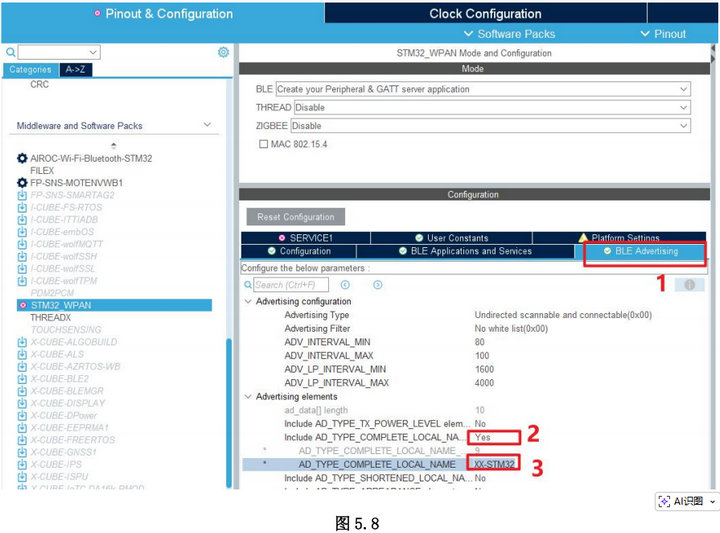The height and width of the screenshot is (533, 720).
Task: Open the ZIGBEE mode dropdown
Action: (683, 126)
